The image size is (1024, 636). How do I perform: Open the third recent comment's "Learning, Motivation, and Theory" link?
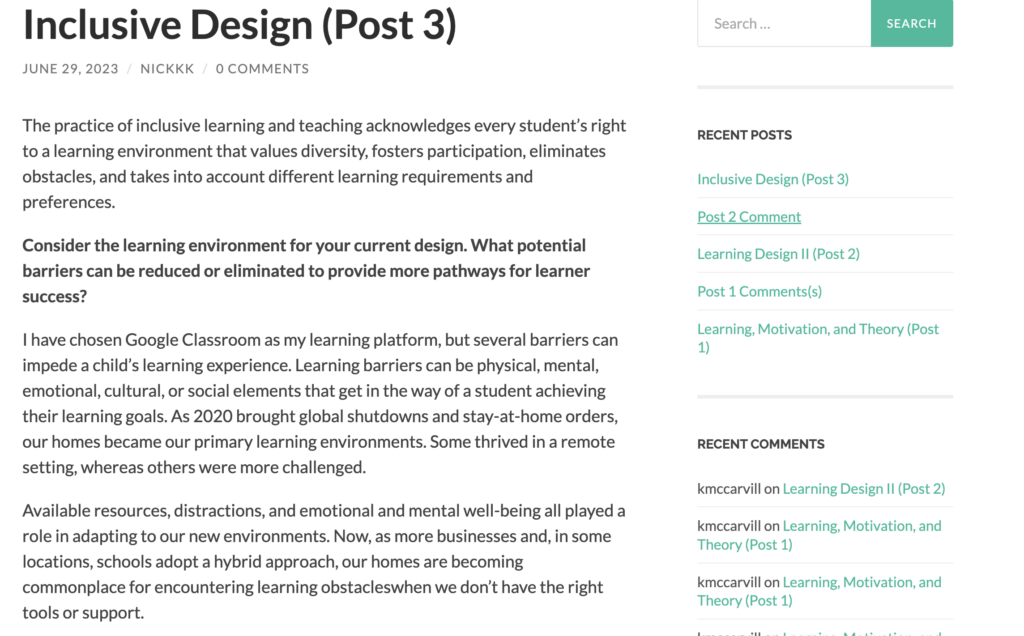pyautogui.click(x=861, y=582)
